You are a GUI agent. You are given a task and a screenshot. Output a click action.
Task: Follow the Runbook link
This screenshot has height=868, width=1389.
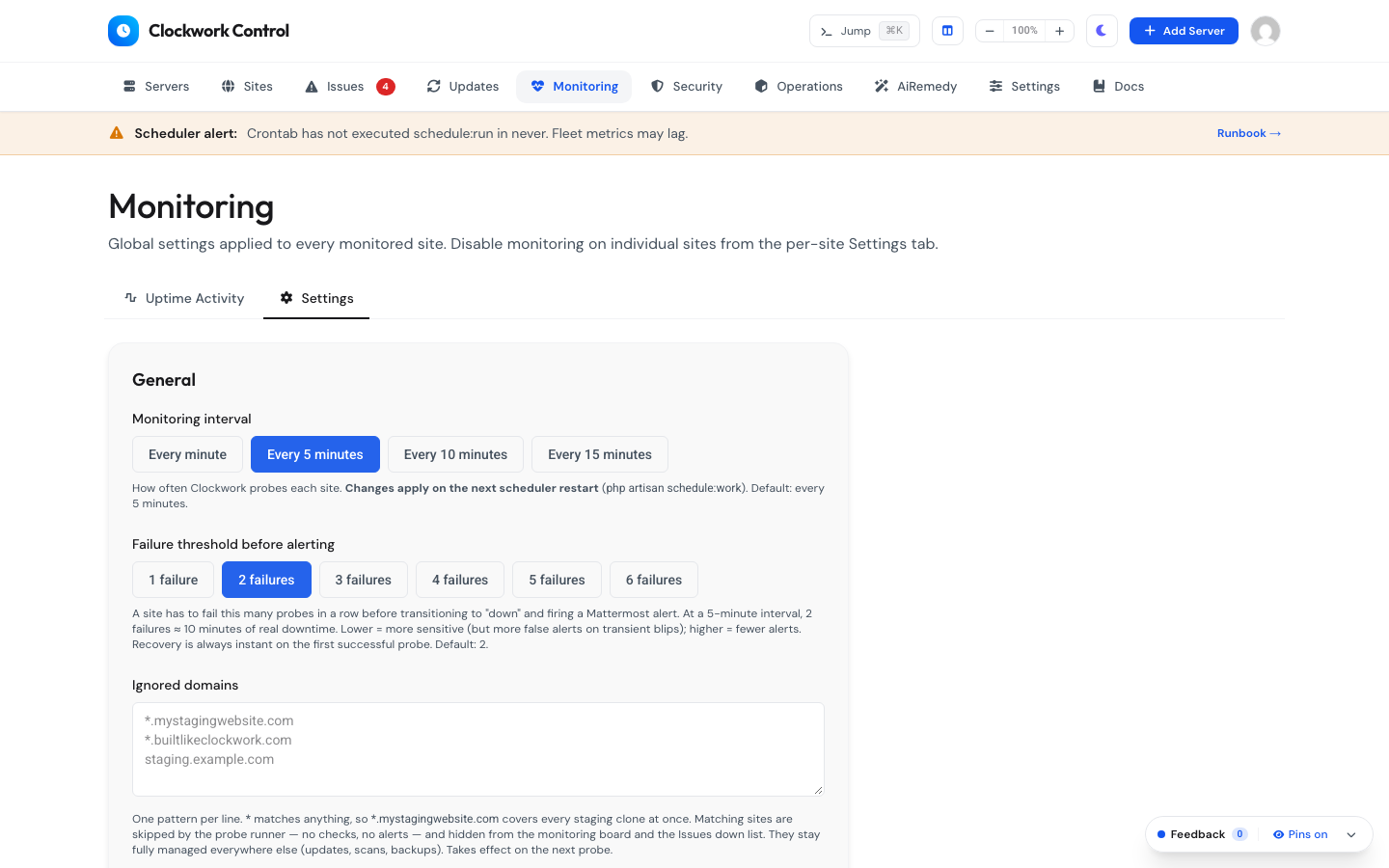[1249, 133]
